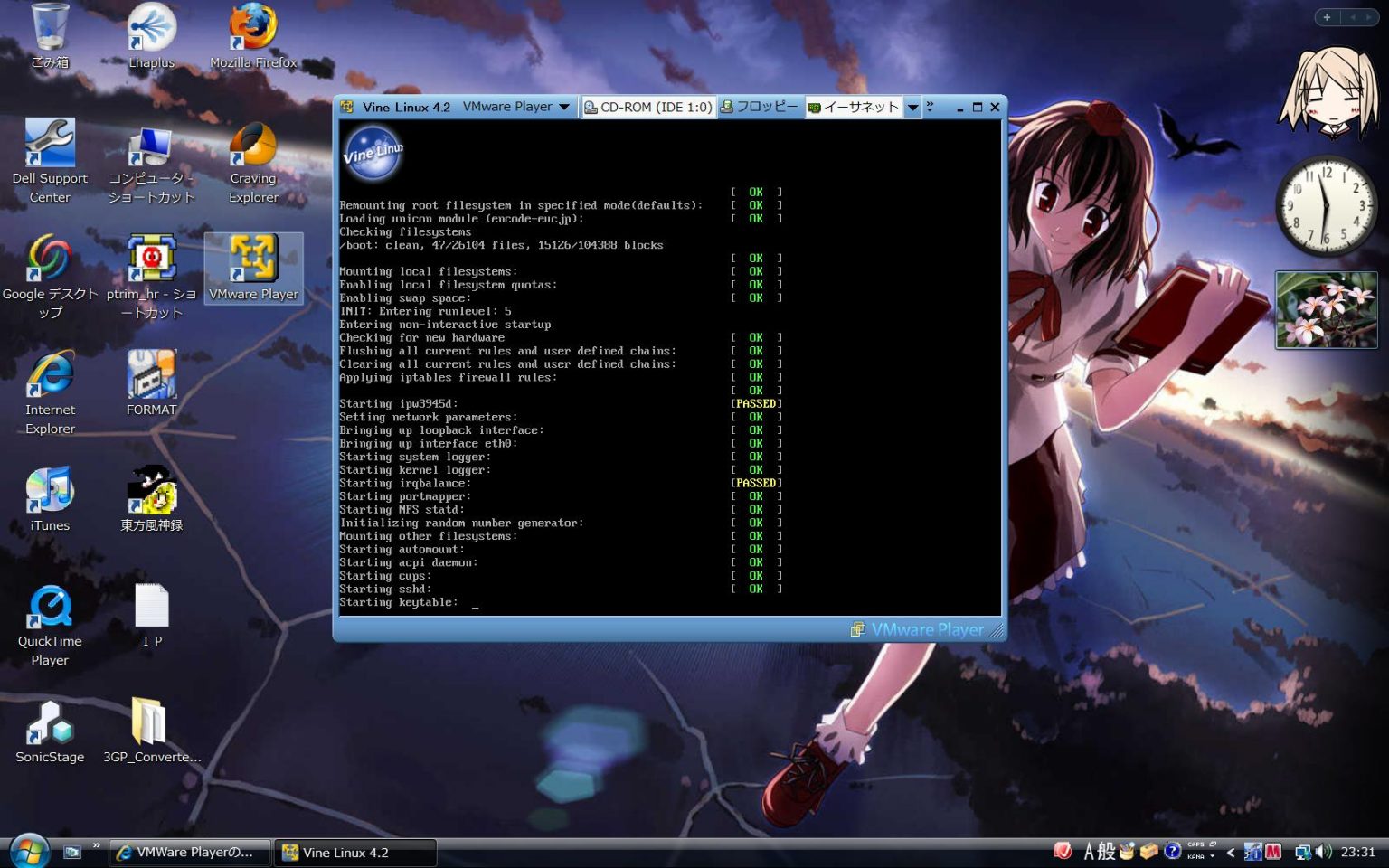
Task: Click the VMware Player logo link
Action: [x=918, y=629]
